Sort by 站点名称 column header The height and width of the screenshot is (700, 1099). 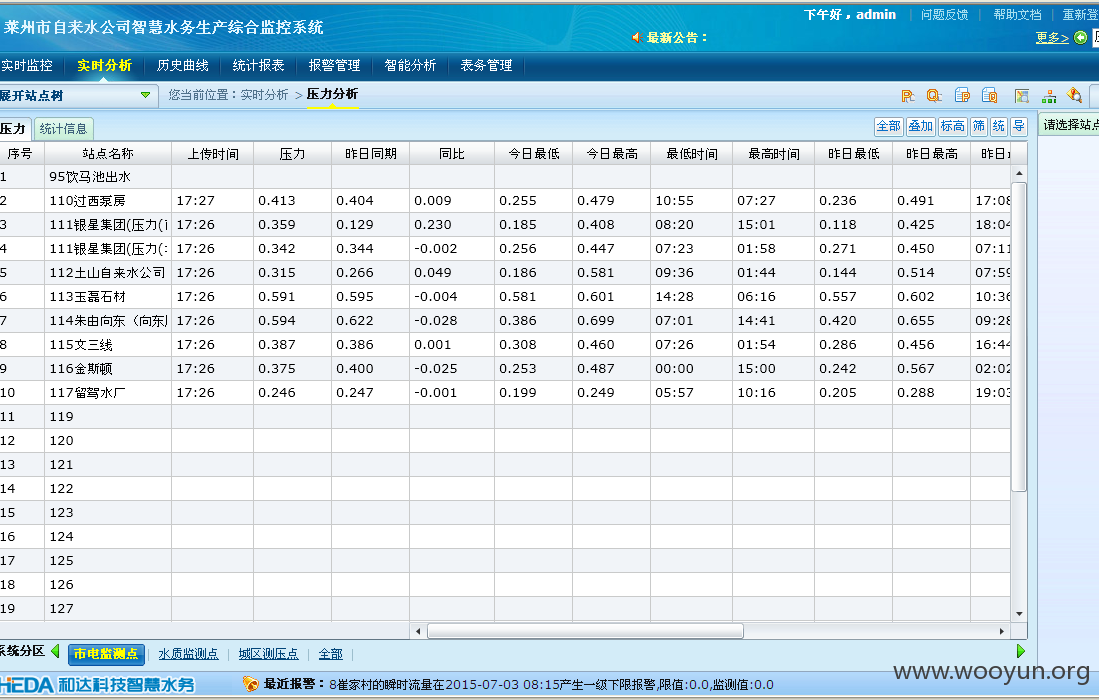[x=108, y=153]
